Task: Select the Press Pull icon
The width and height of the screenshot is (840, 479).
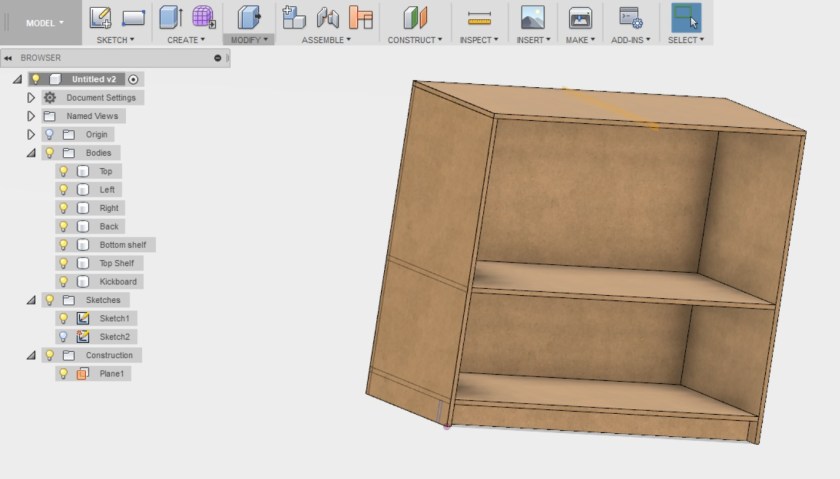Action: (x=248, y=17)
